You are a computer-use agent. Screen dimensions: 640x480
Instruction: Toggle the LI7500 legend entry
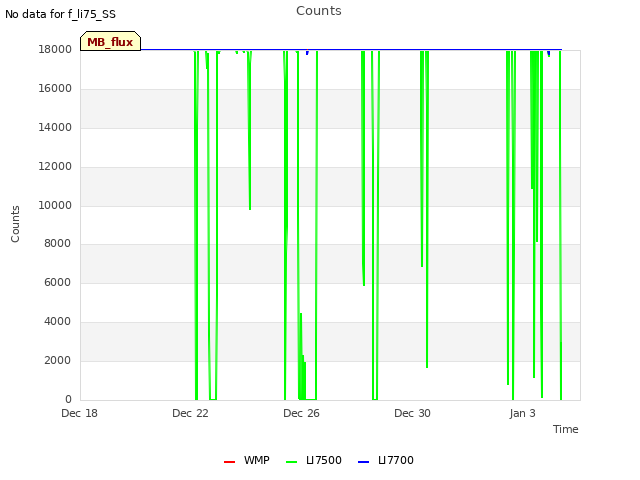pos(314,460)
